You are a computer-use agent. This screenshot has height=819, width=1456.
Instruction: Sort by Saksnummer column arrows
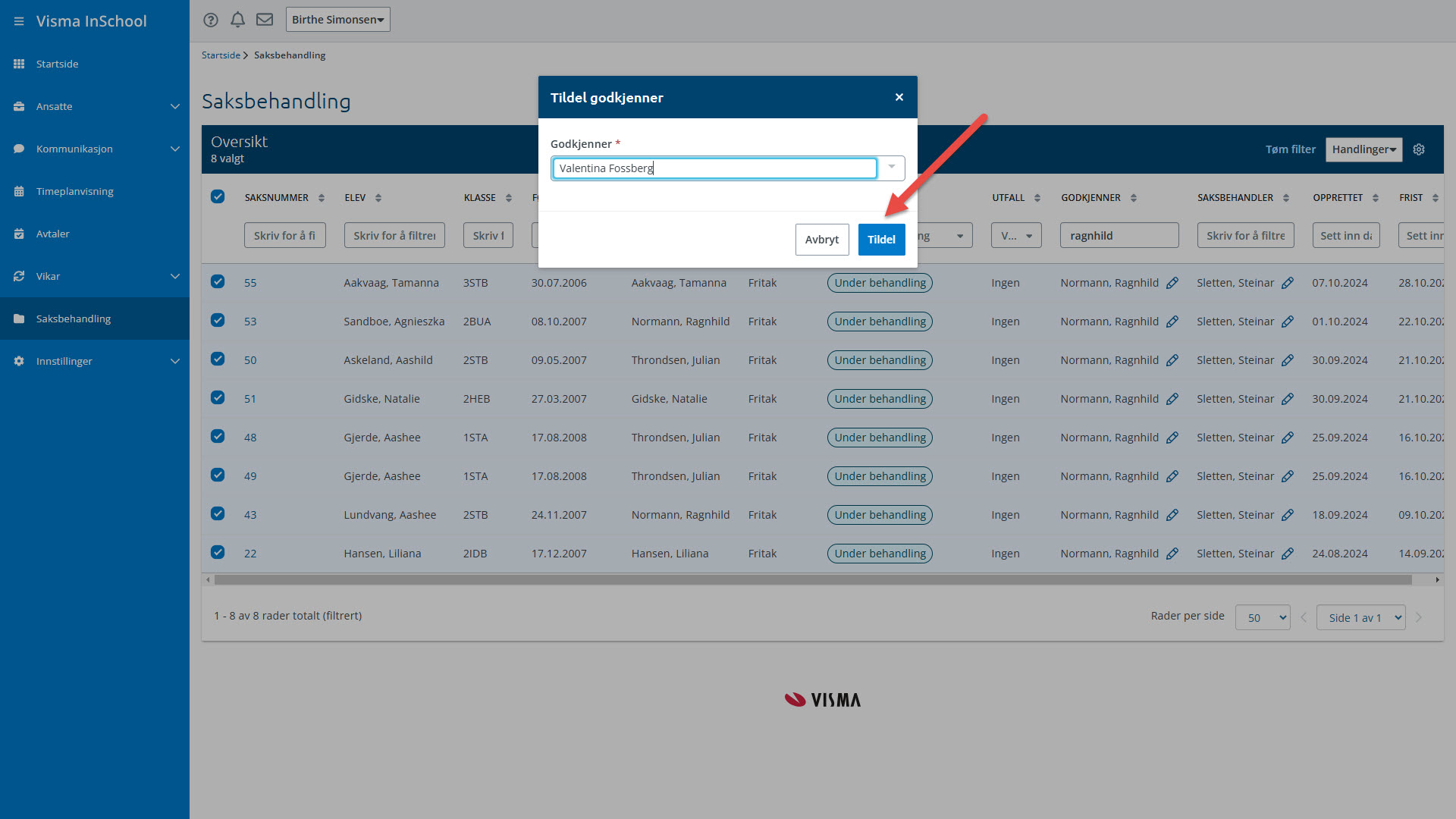322,198
